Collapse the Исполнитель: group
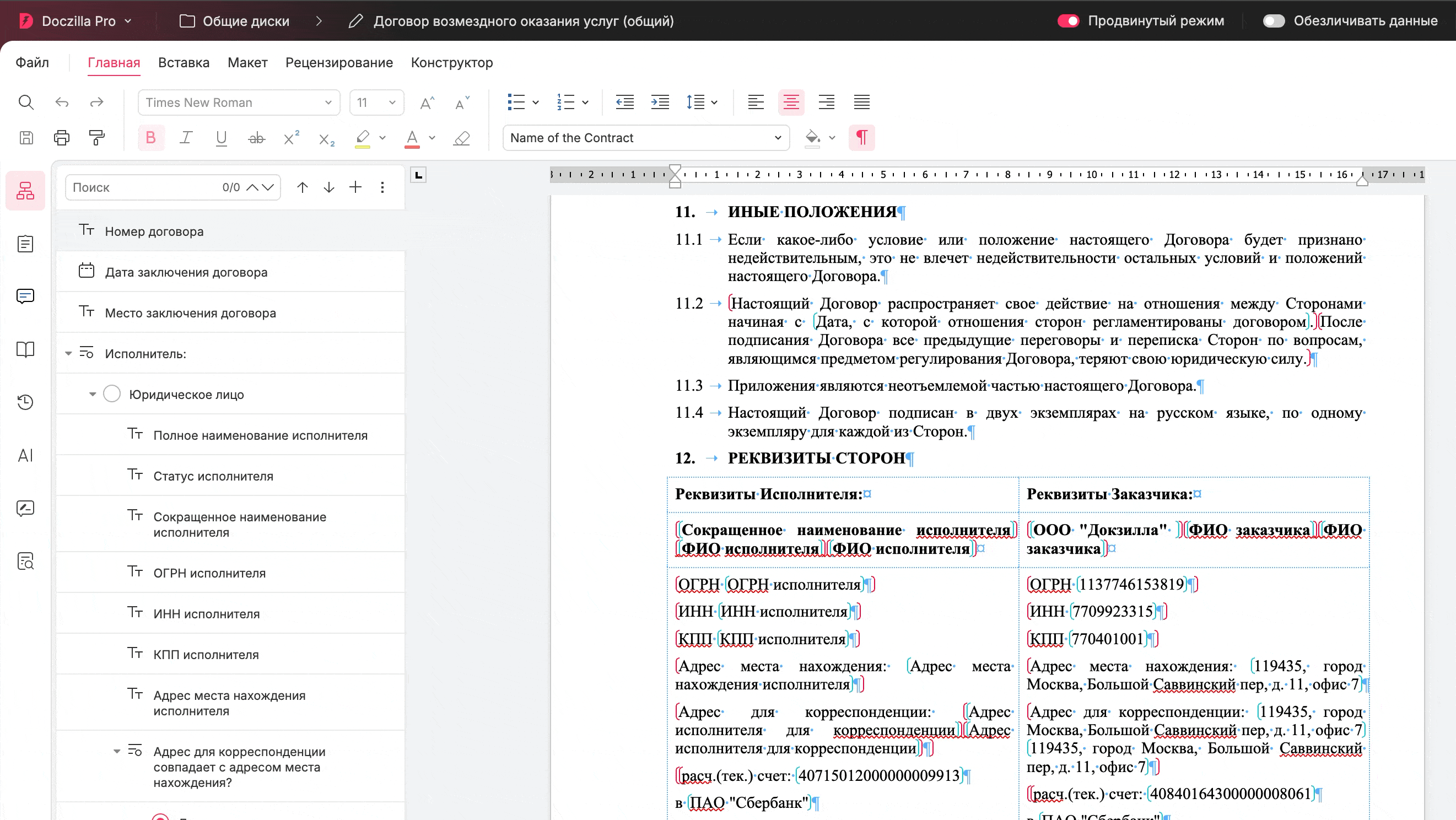 (68, 353)
